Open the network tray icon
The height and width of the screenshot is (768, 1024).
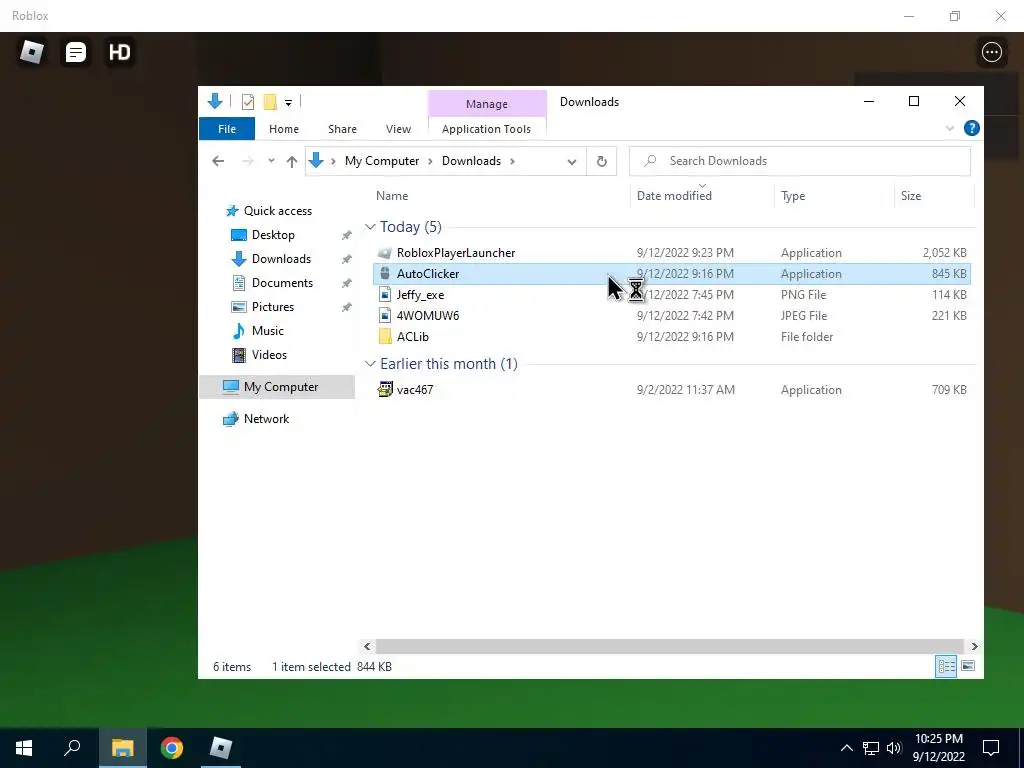pos(871,748)
